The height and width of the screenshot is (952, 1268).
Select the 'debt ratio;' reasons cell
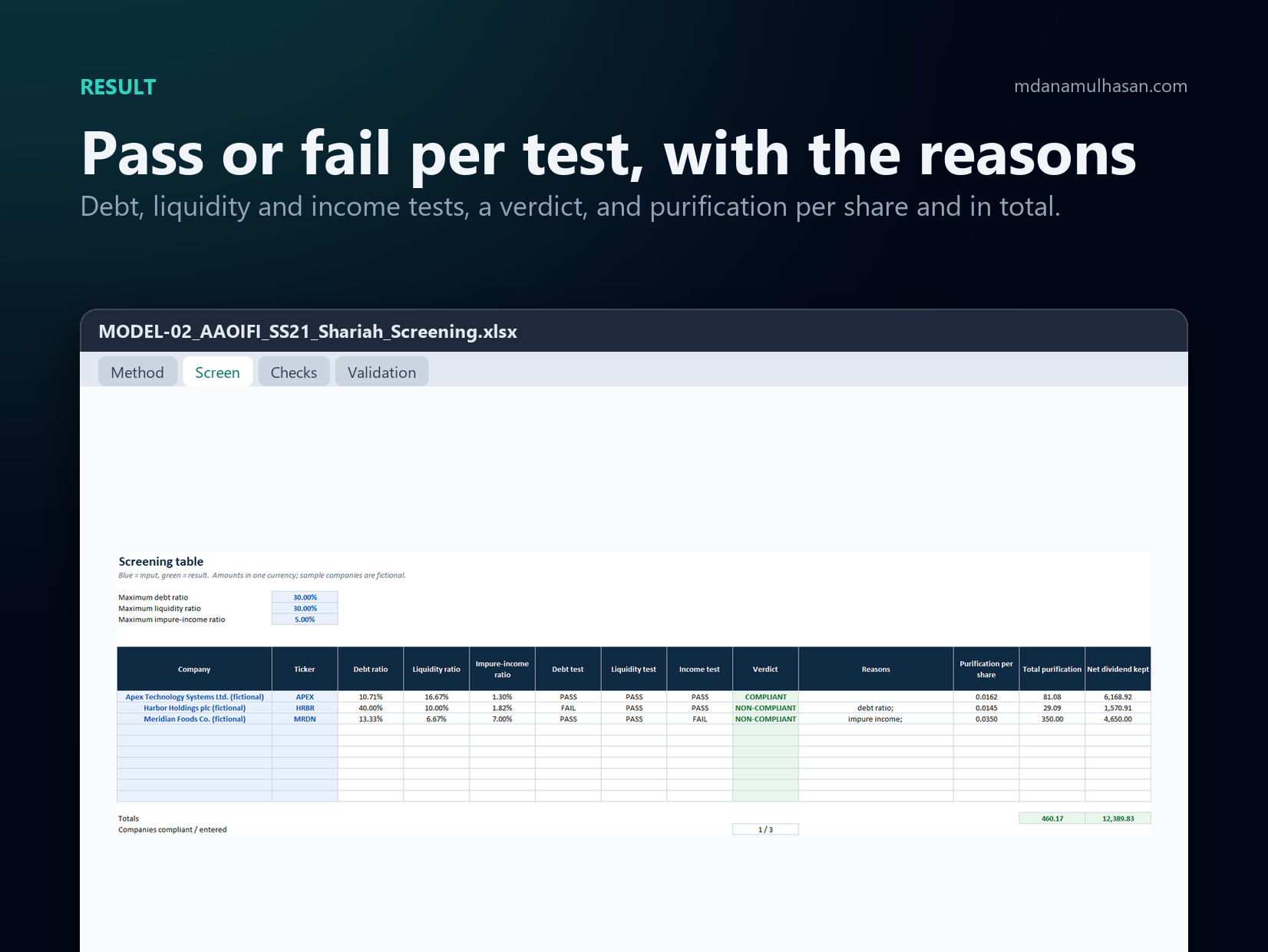876,708
